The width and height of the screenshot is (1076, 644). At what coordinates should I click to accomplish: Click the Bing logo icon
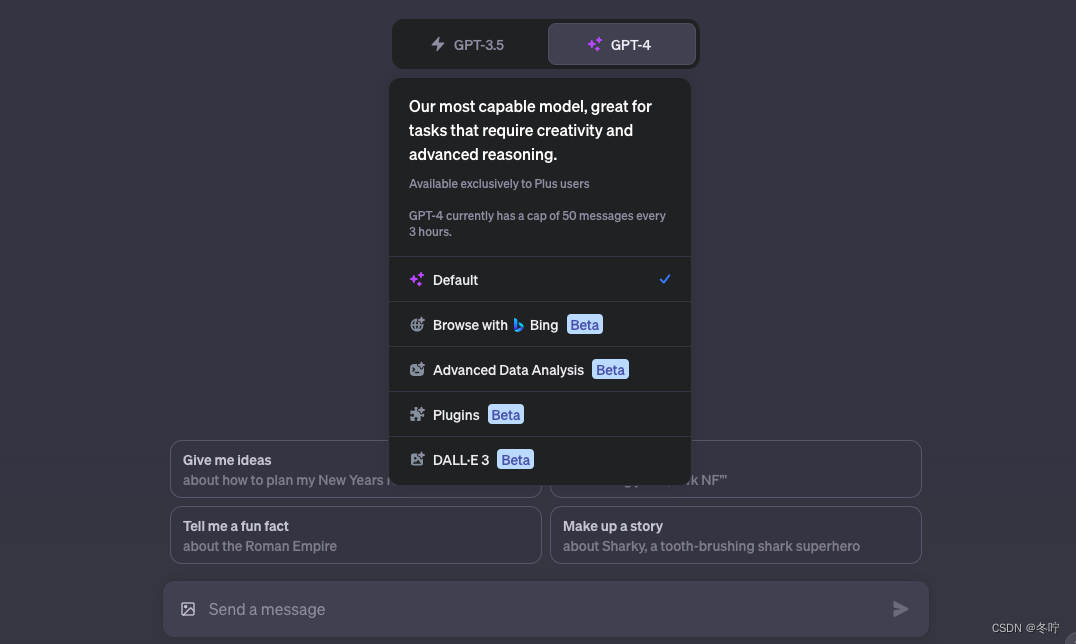click(x=519, y=325)
